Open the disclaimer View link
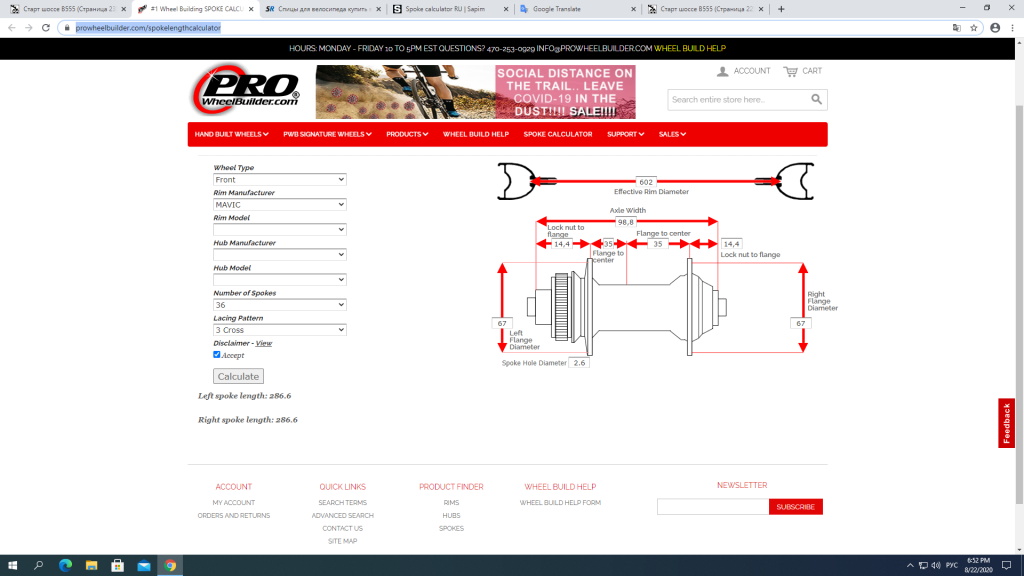 tap(264, 343)
